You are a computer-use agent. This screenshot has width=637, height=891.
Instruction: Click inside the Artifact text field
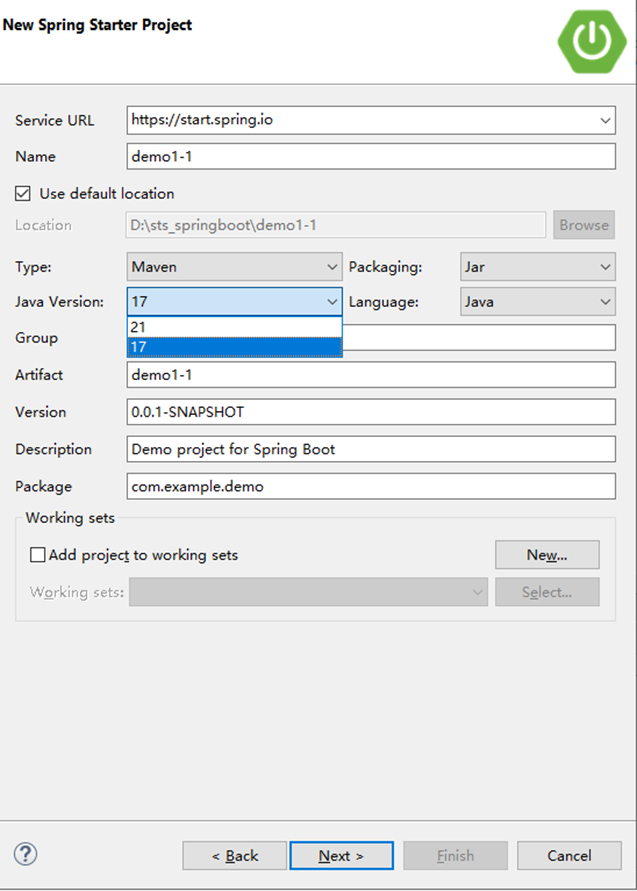pos(370,374)
